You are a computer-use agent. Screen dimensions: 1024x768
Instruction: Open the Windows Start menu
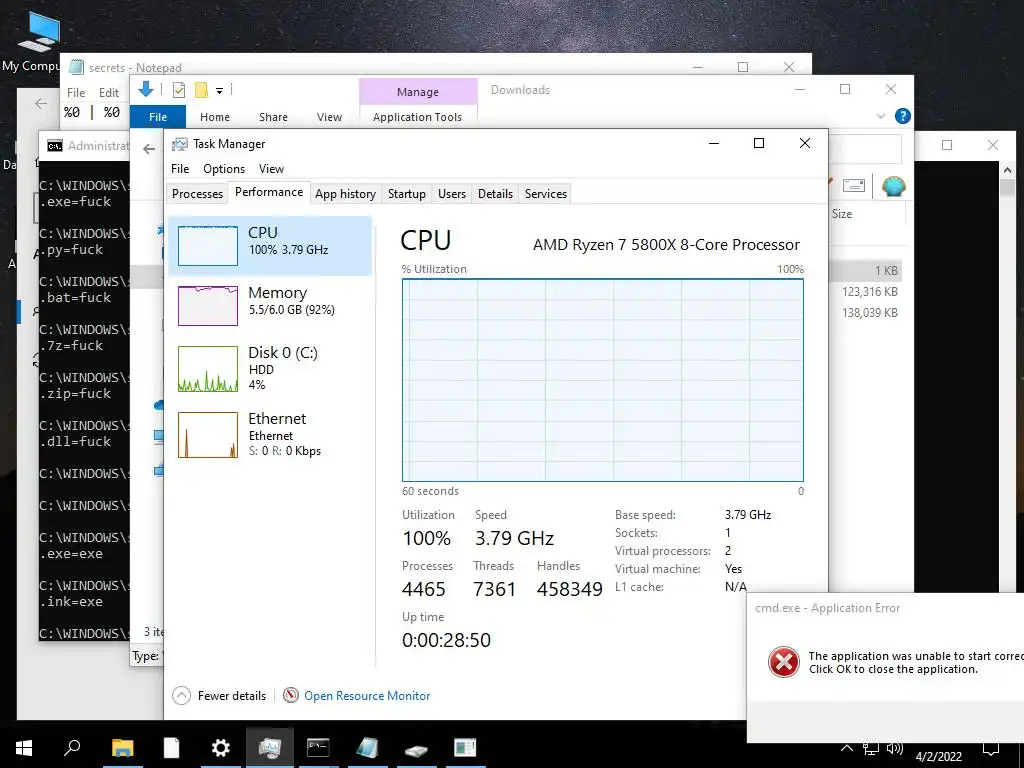tap(24, 748)
